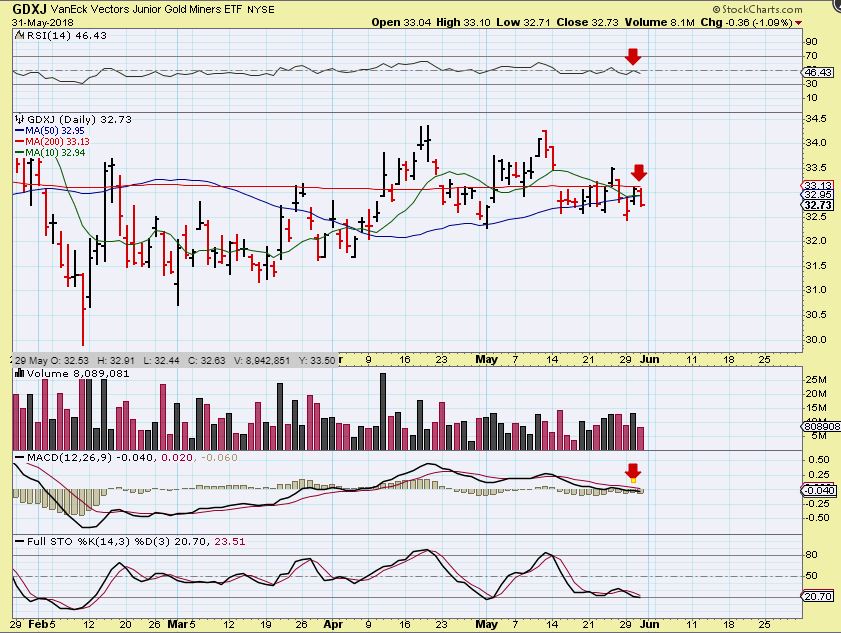This screenshot has height=633, width=841.
Task: Click the NYSE exchange label
Action: click(x=261, y=10)
